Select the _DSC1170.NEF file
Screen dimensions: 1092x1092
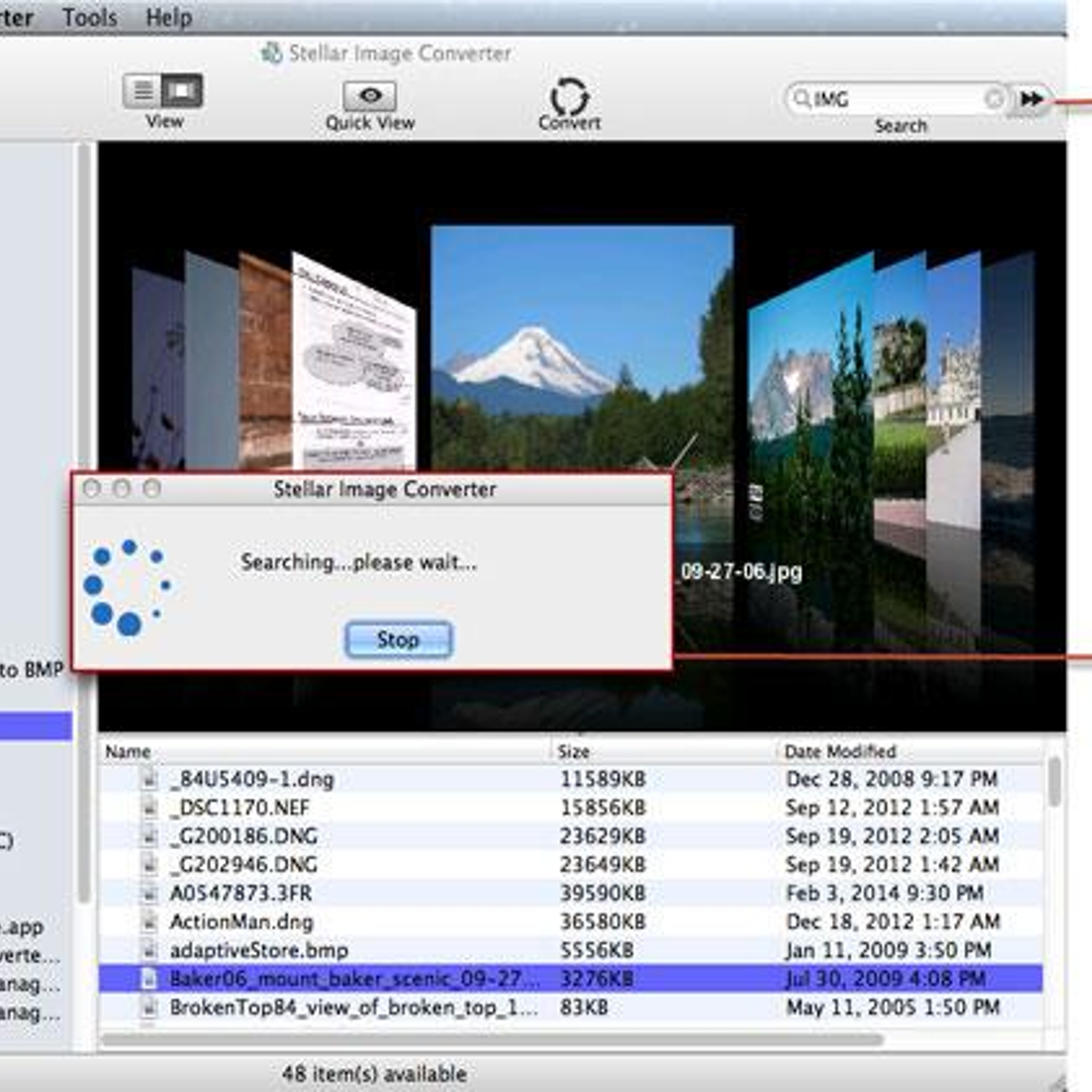pyautogui.click(x=571, y=807)
